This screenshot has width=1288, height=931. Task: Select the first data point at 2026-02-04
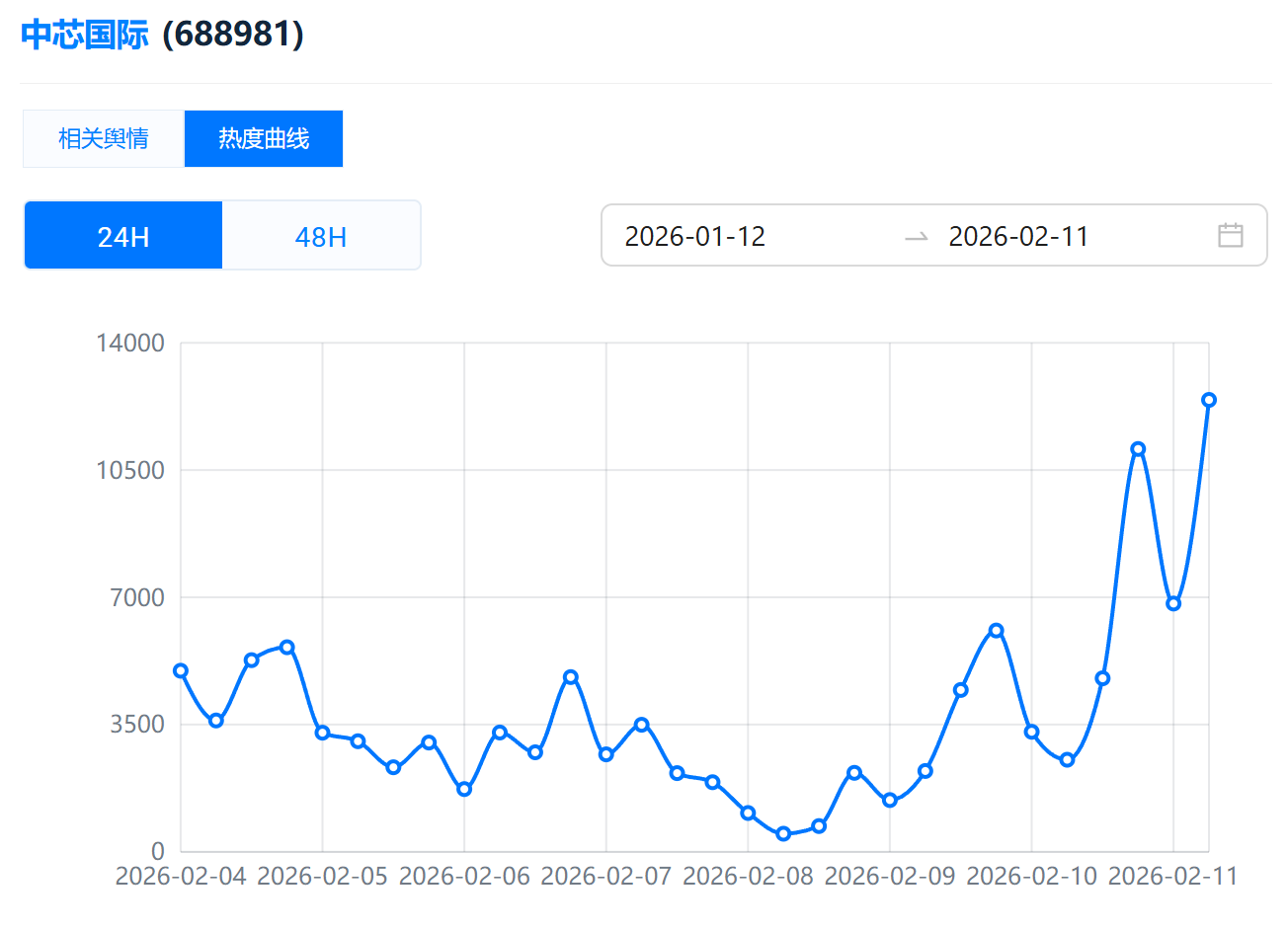tap(181, 671)
